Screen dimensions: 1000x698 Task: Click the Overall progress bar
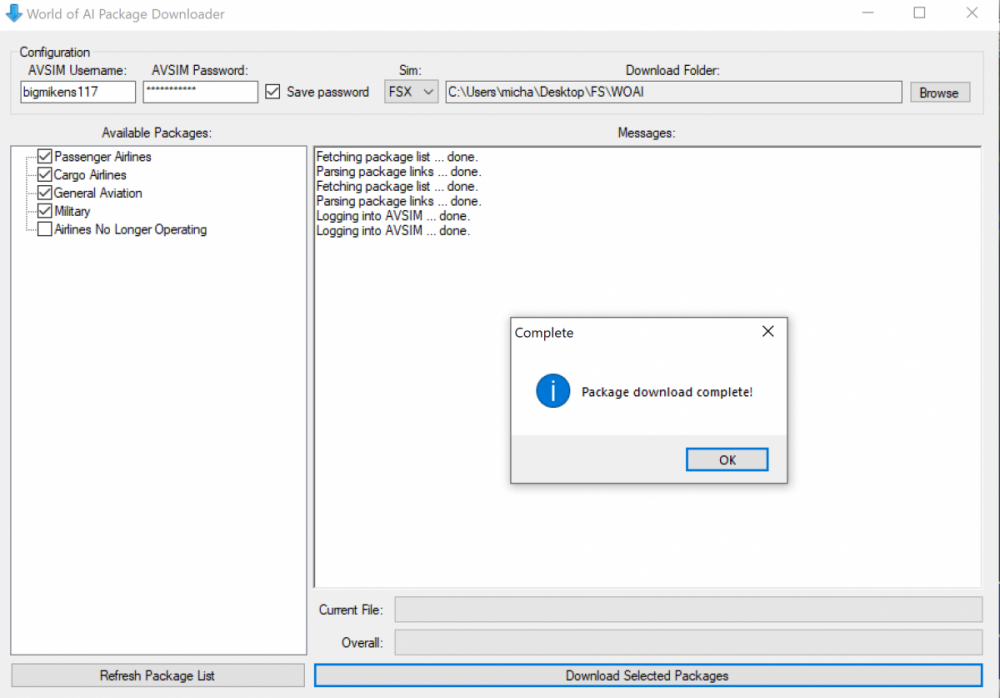(688, 642)
